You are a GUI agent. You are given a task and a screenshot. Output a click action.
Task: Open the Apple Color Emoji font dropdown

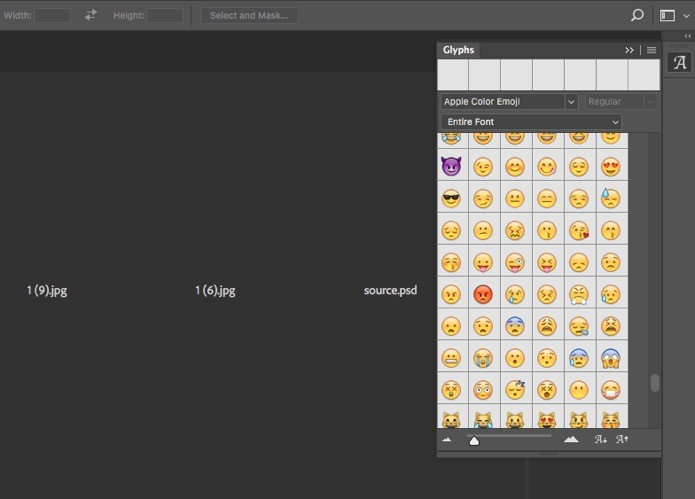click(509, 101)
